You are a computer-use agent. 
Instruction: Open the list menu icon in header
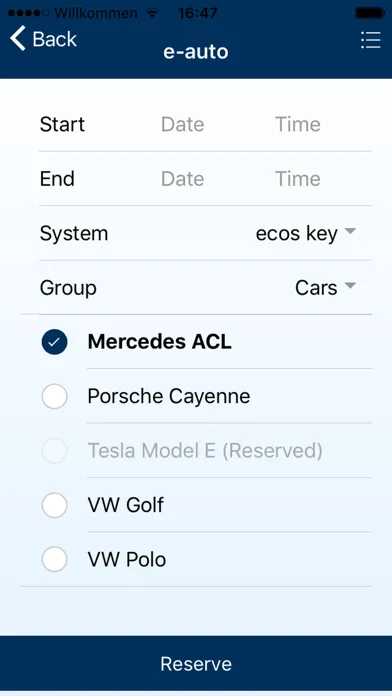pyautogui.click(x=371, y=40)
